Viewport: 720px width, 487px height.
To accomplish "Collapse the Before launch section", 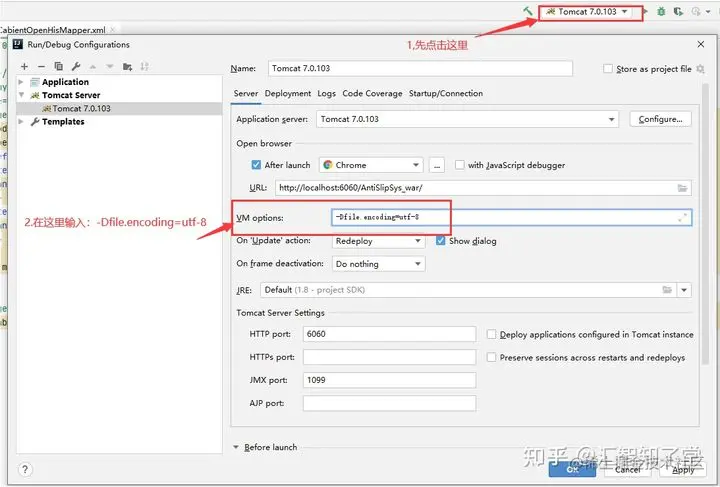I will pos(236,447).
